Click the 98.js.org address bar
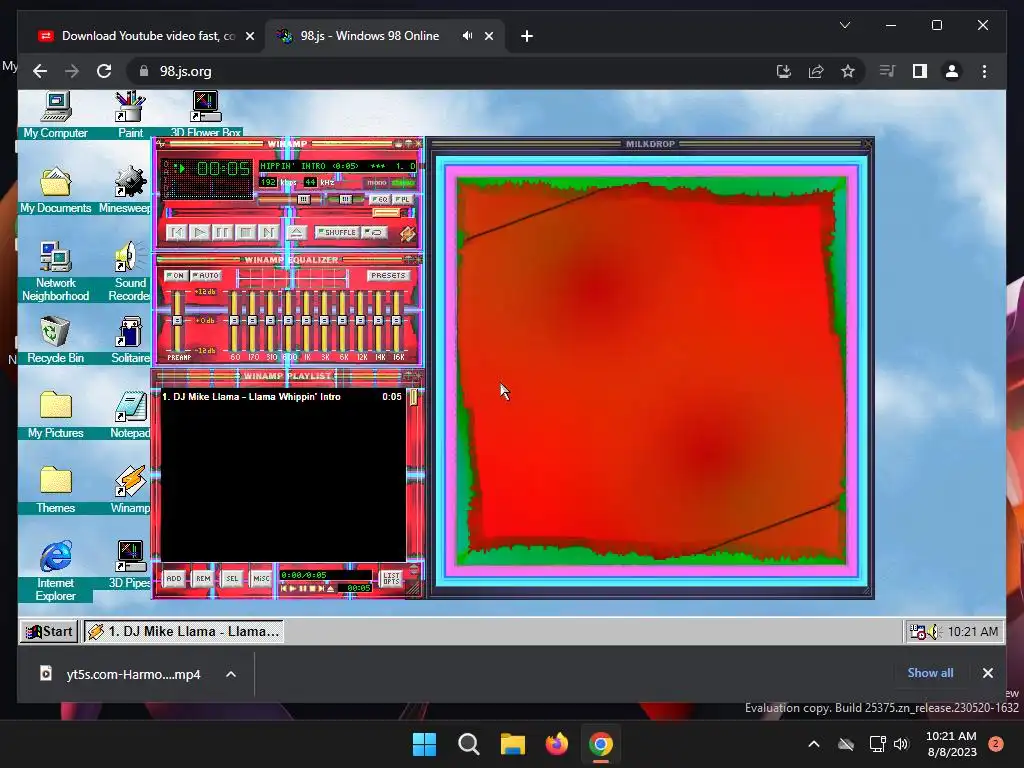This screenshot has width=1024, height=768. 451,71
